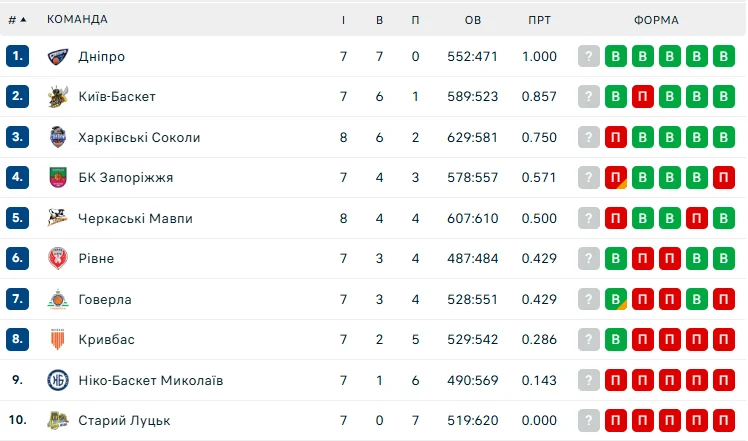Click the Ніко-Баскет Миколаїв team logo
748x441 pixels.
pos(57,380)
